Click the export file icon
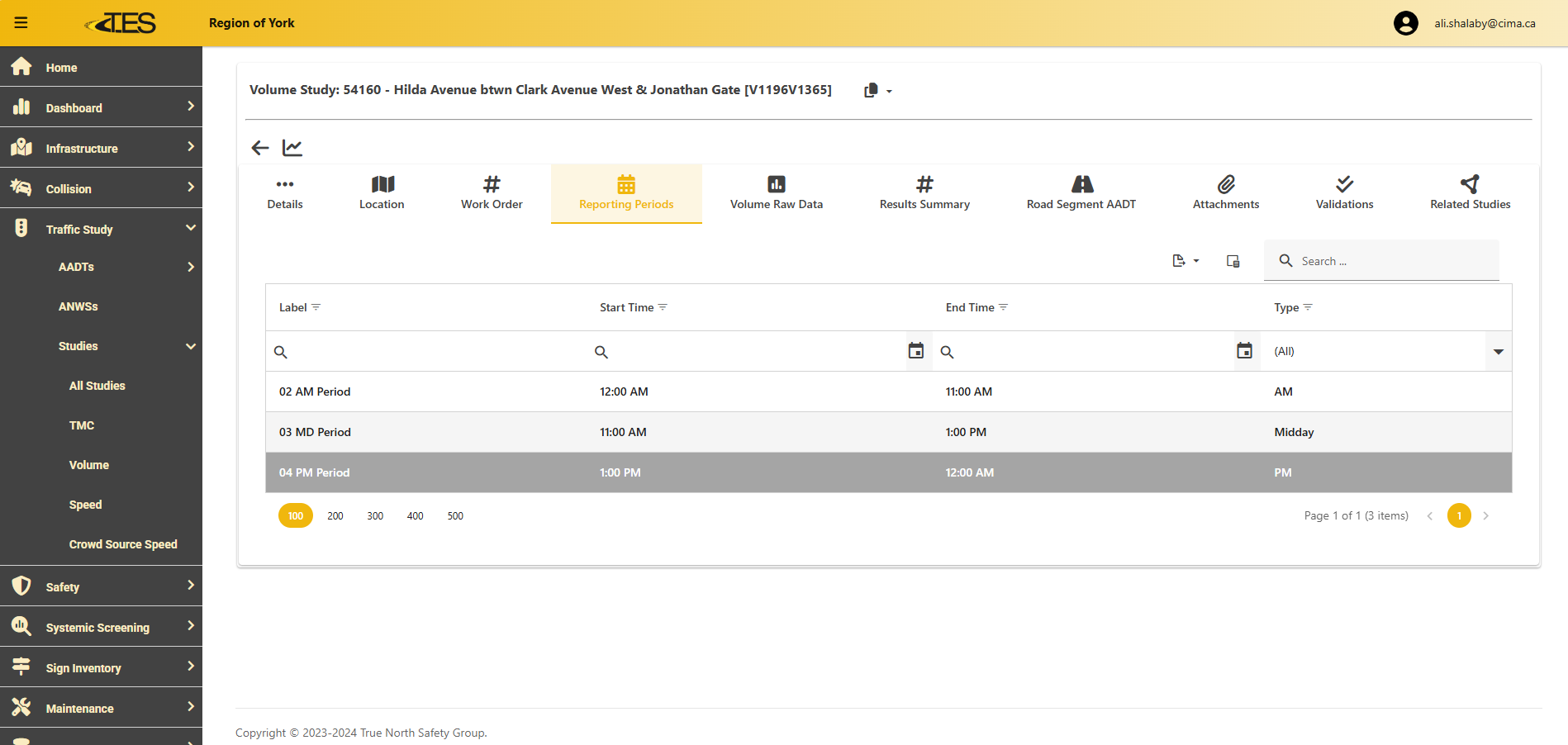1568x745 pixels. coord(1184,261)
